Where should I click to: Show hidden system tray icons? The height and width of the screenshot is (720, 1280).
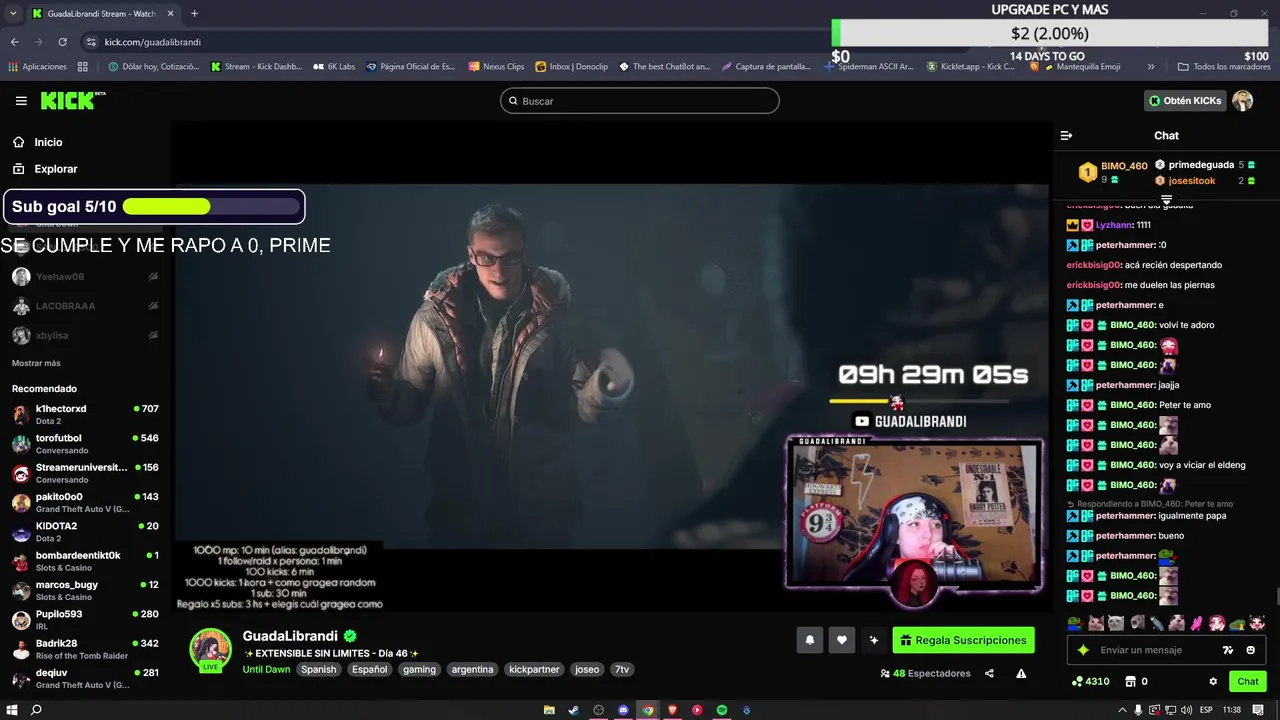(1122, 710)
